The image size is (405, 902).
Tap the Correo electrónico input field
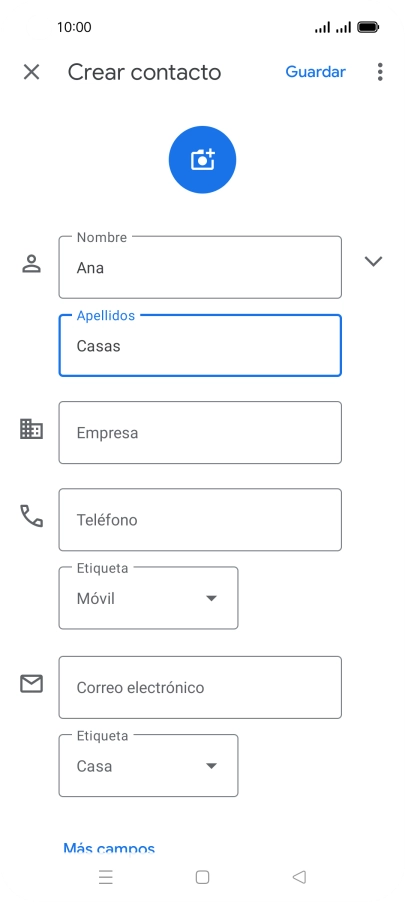click(x=200, y=687)
